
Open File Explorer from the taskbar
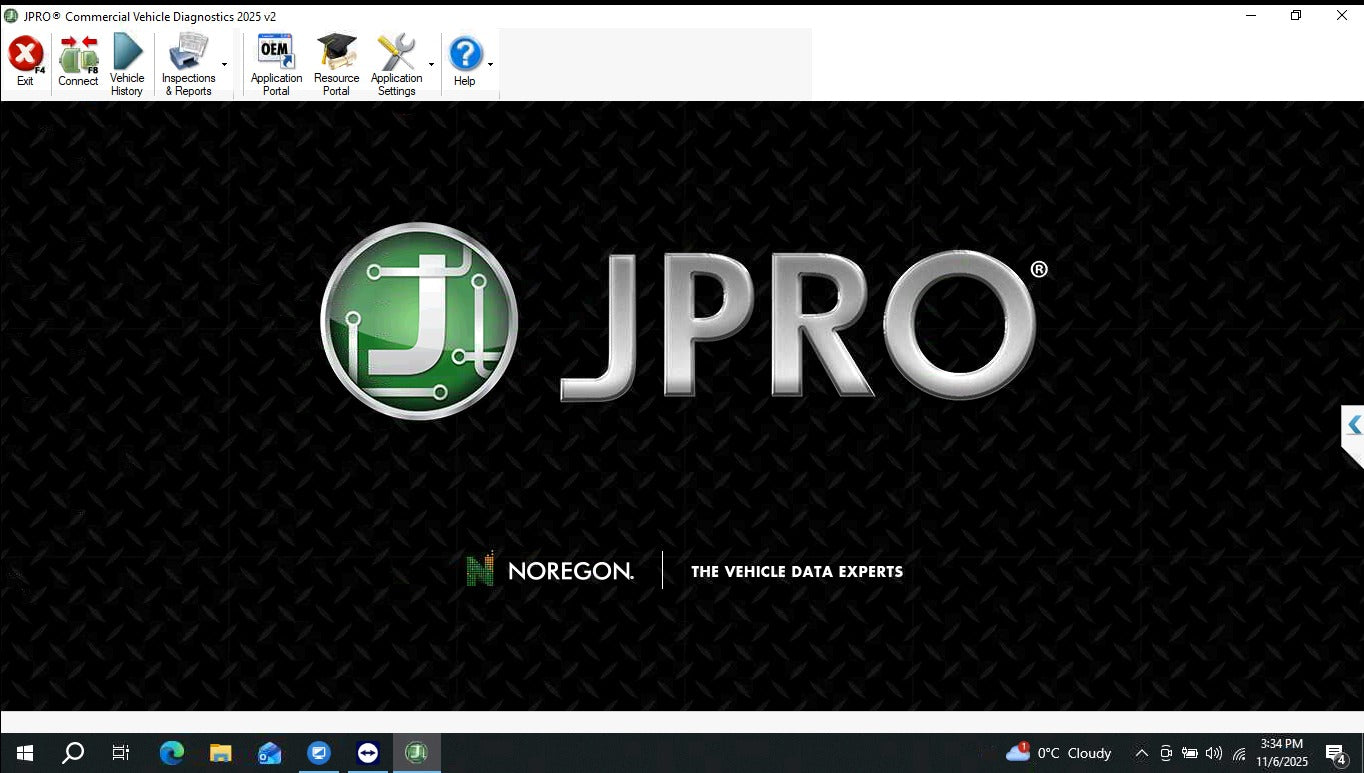(x=220, y=752)
